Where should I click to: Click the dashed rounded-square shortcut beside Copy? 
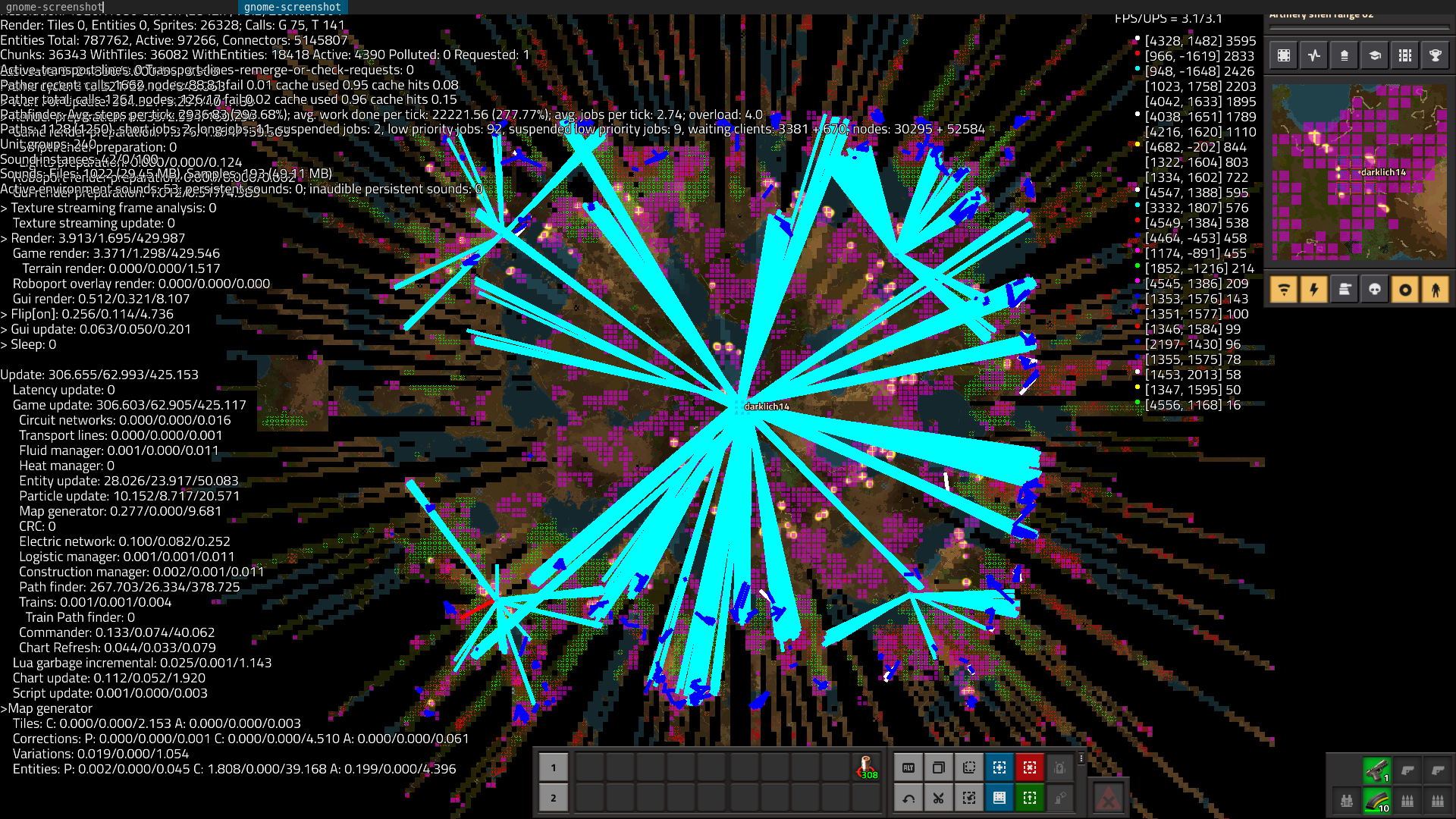(x=969, y=768)
